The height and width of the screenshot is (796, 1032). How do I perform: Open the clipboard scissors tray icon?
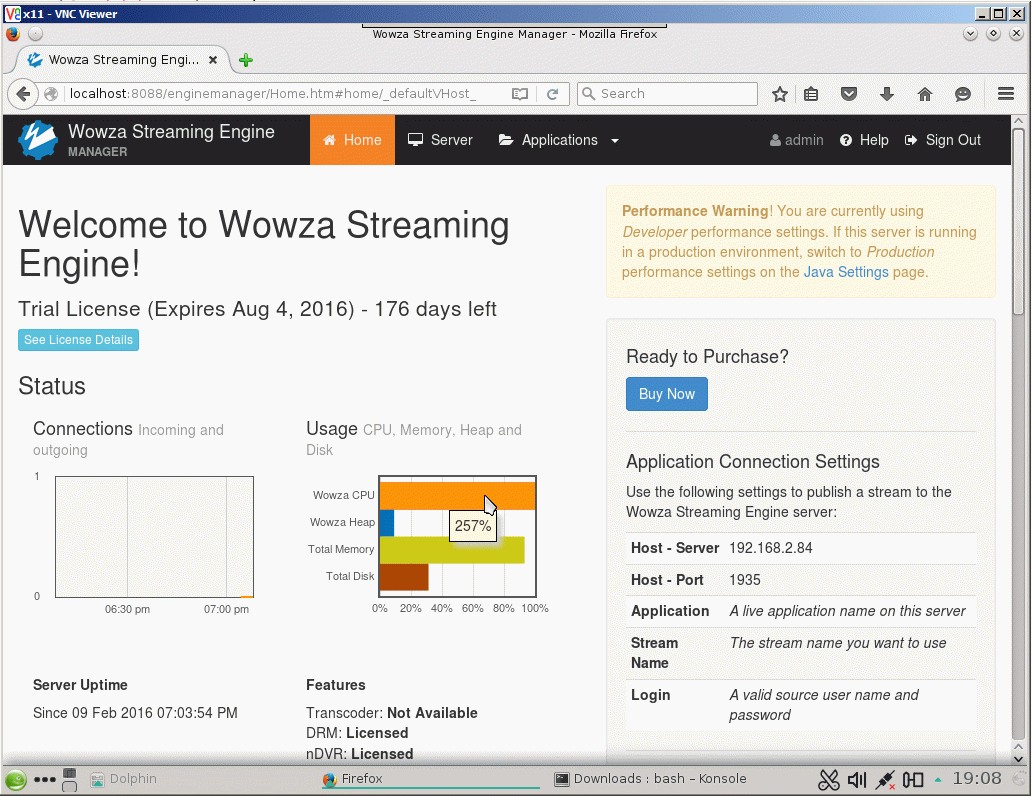tap(829, 780)
